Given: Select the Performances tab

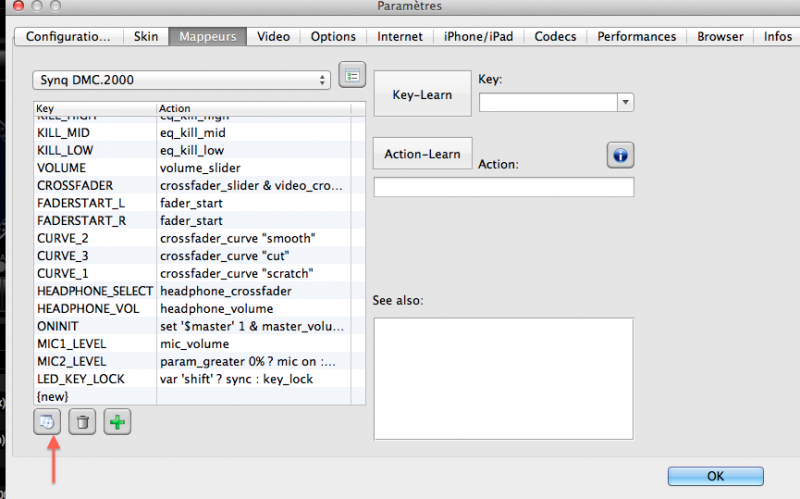Looking at the screenshot, I should coord(636,37).
